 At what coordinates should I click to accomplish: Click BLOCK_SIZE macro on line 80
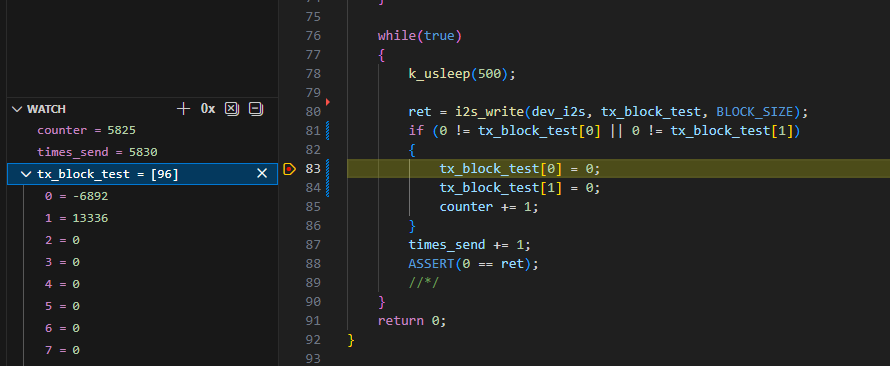tap(754, 112)
